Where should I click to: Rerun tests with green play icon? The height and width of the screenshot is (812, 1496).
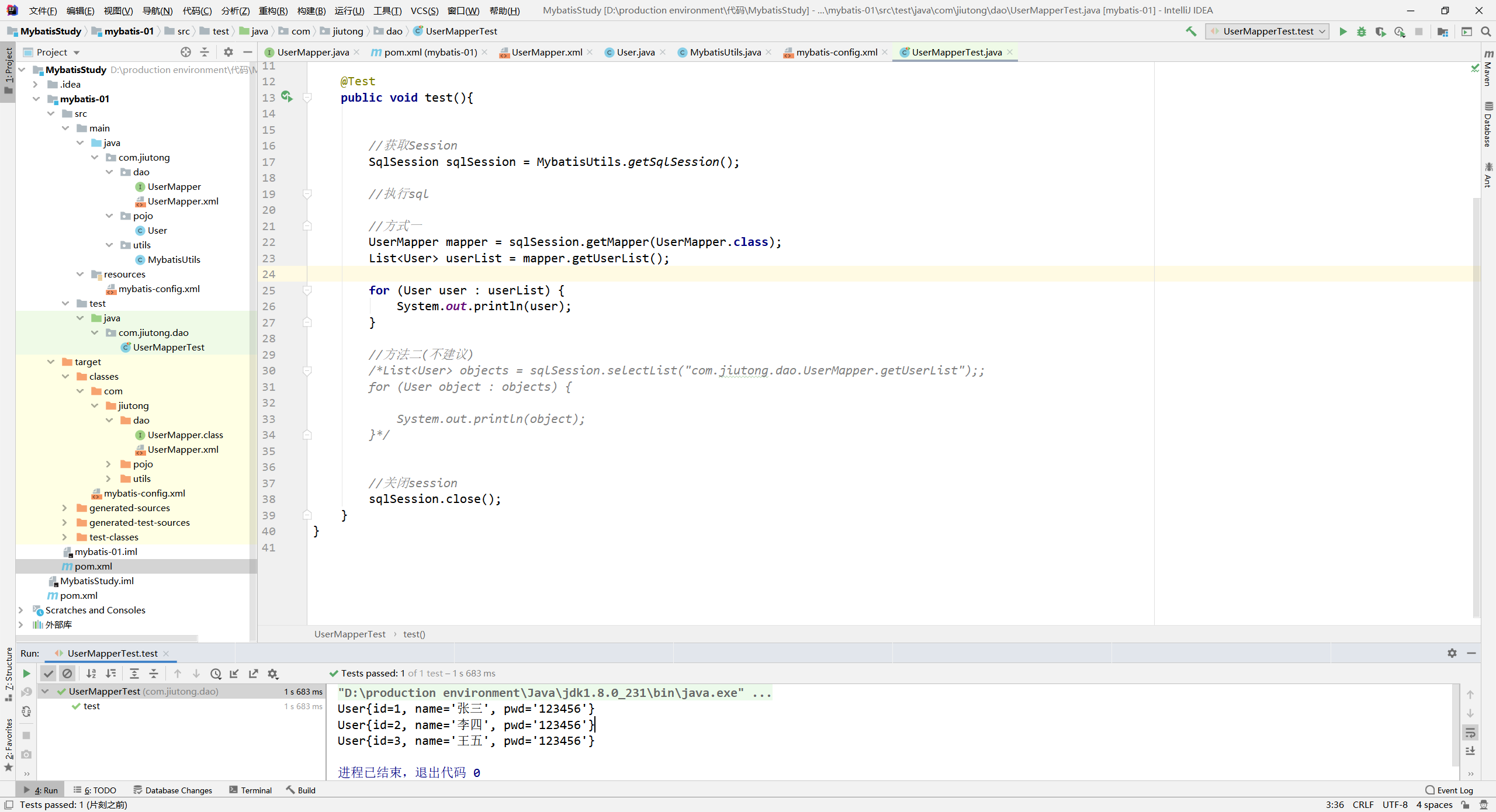coord(26,674)
